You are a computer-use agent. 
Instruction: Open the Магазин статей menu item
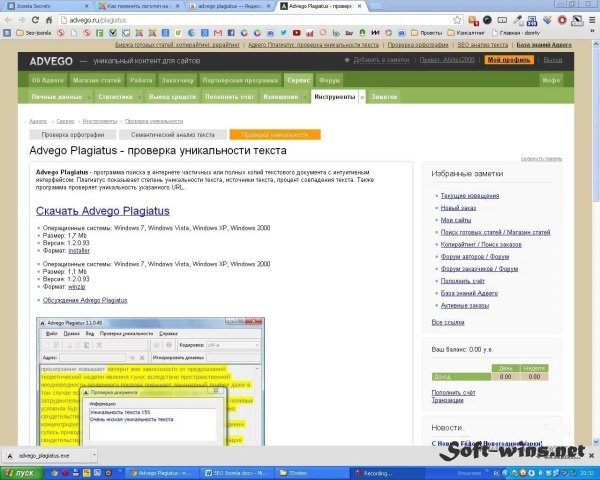[97, 80]
